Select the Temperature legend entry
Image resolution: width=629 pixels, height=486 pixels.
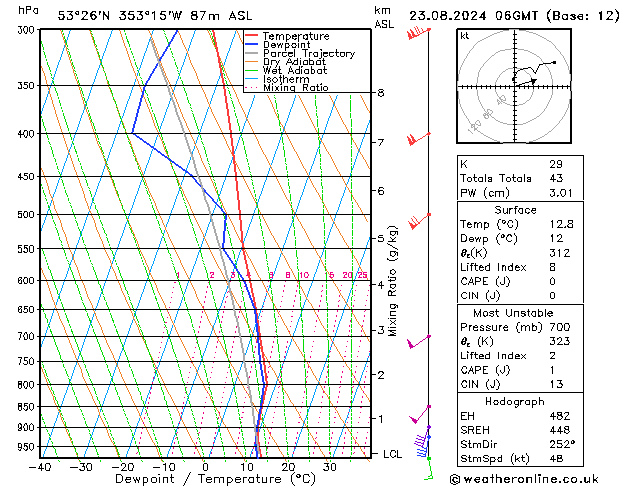tap(295, 36)
